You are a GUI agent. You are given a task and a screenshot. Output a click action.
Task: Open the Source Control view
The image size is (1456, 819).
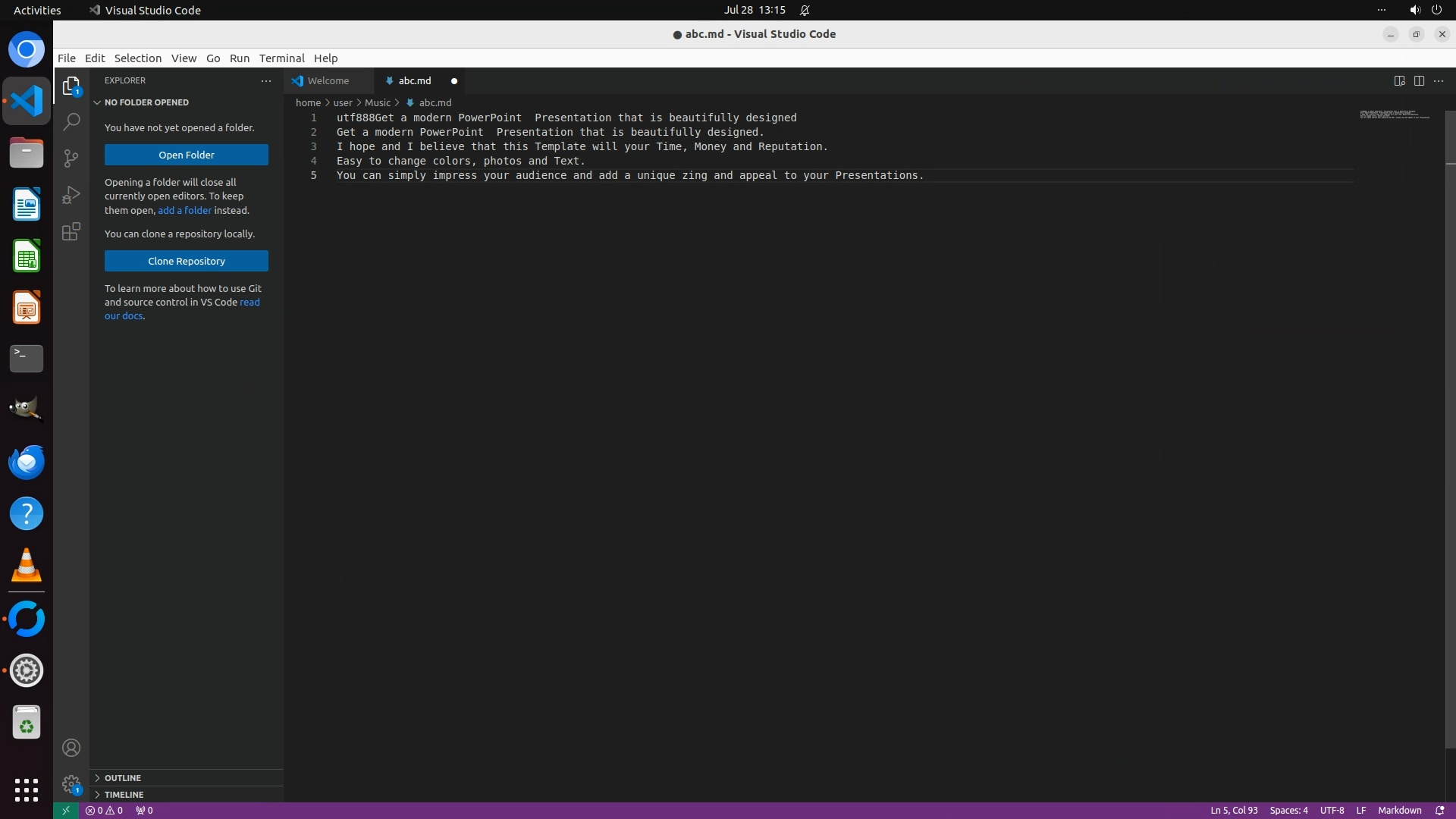71,158
